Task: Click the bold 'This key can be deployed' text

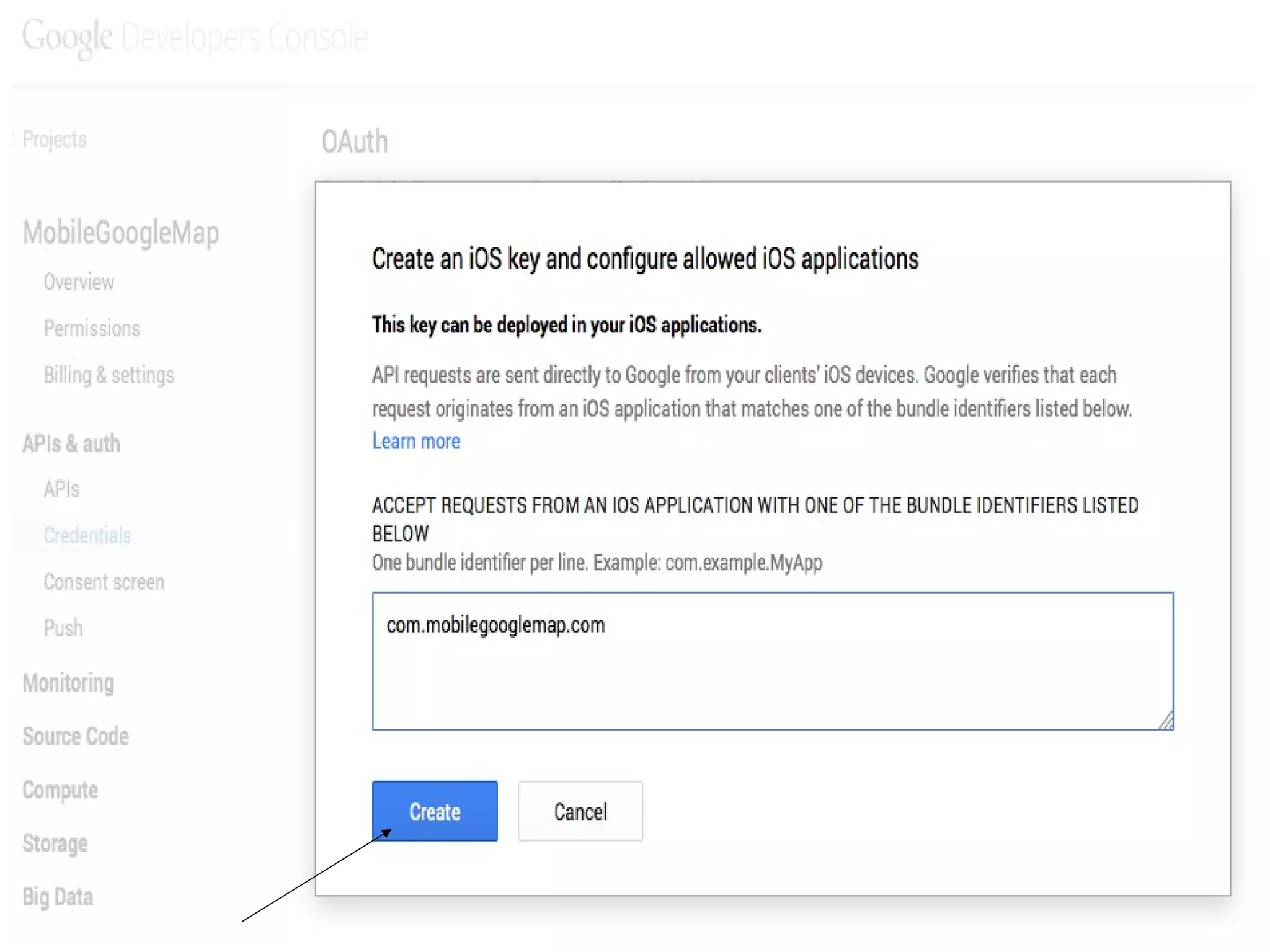Action: tap(567, 325)
